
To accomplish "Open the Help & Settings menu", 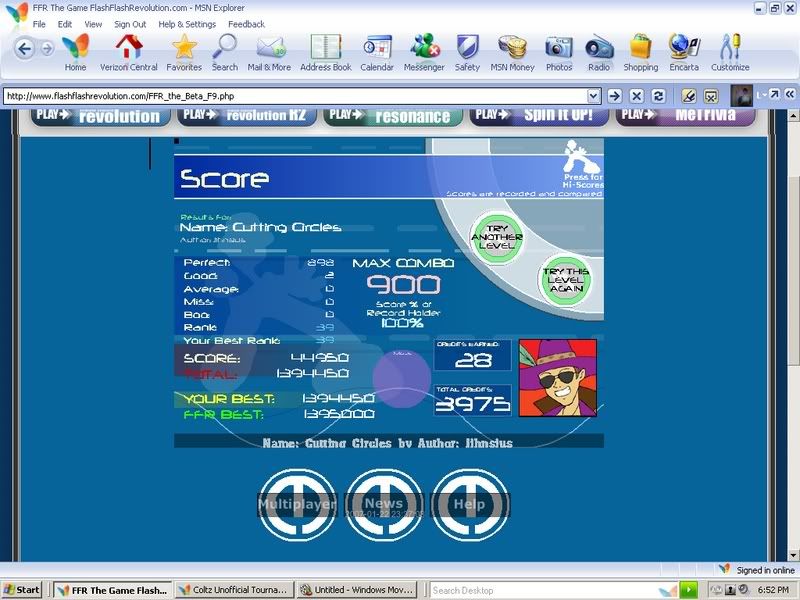I will (x=187, y=24).
